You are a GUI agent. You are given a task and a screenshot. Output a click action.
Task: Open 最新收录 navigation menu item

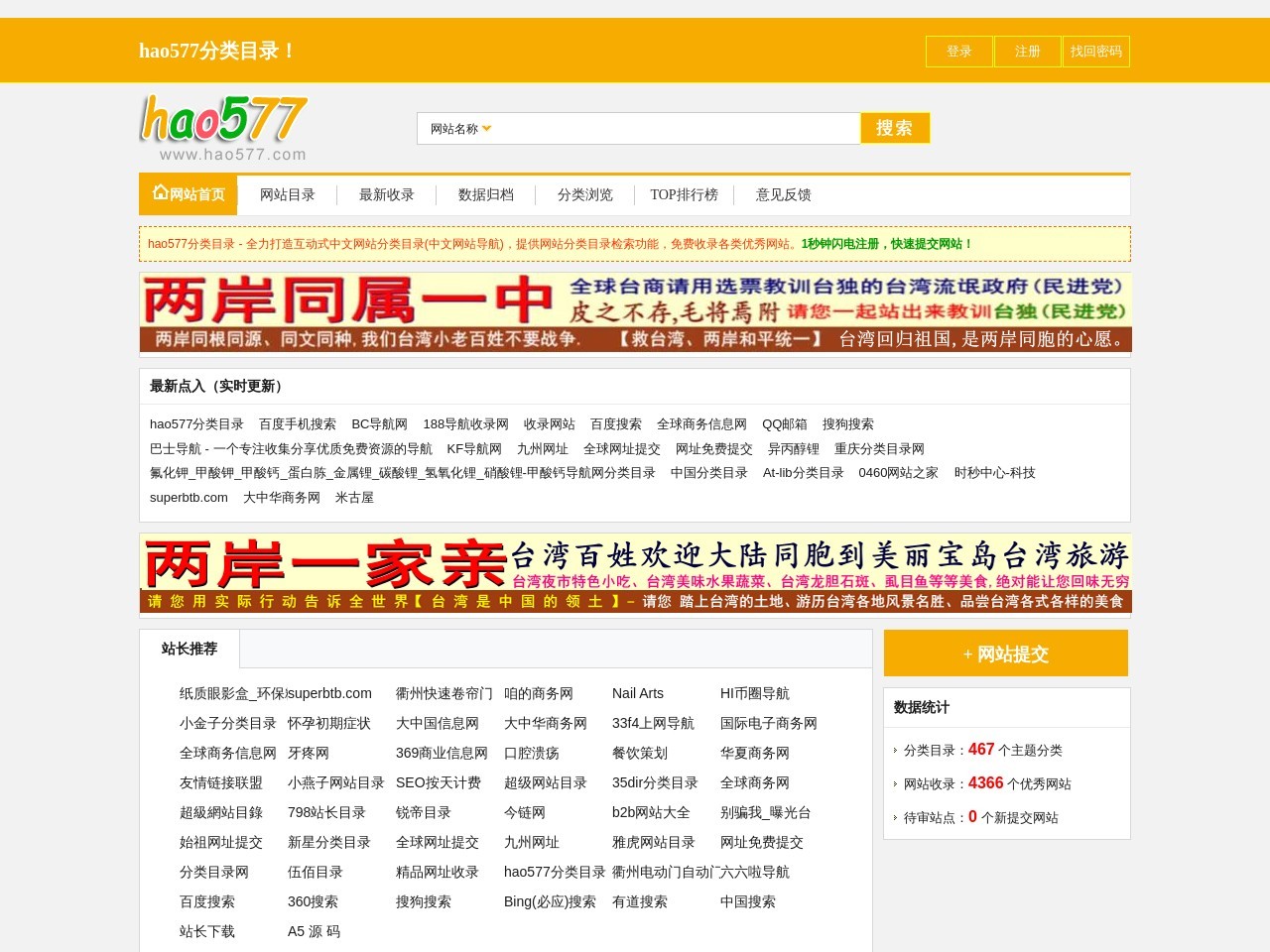point(386,195)
